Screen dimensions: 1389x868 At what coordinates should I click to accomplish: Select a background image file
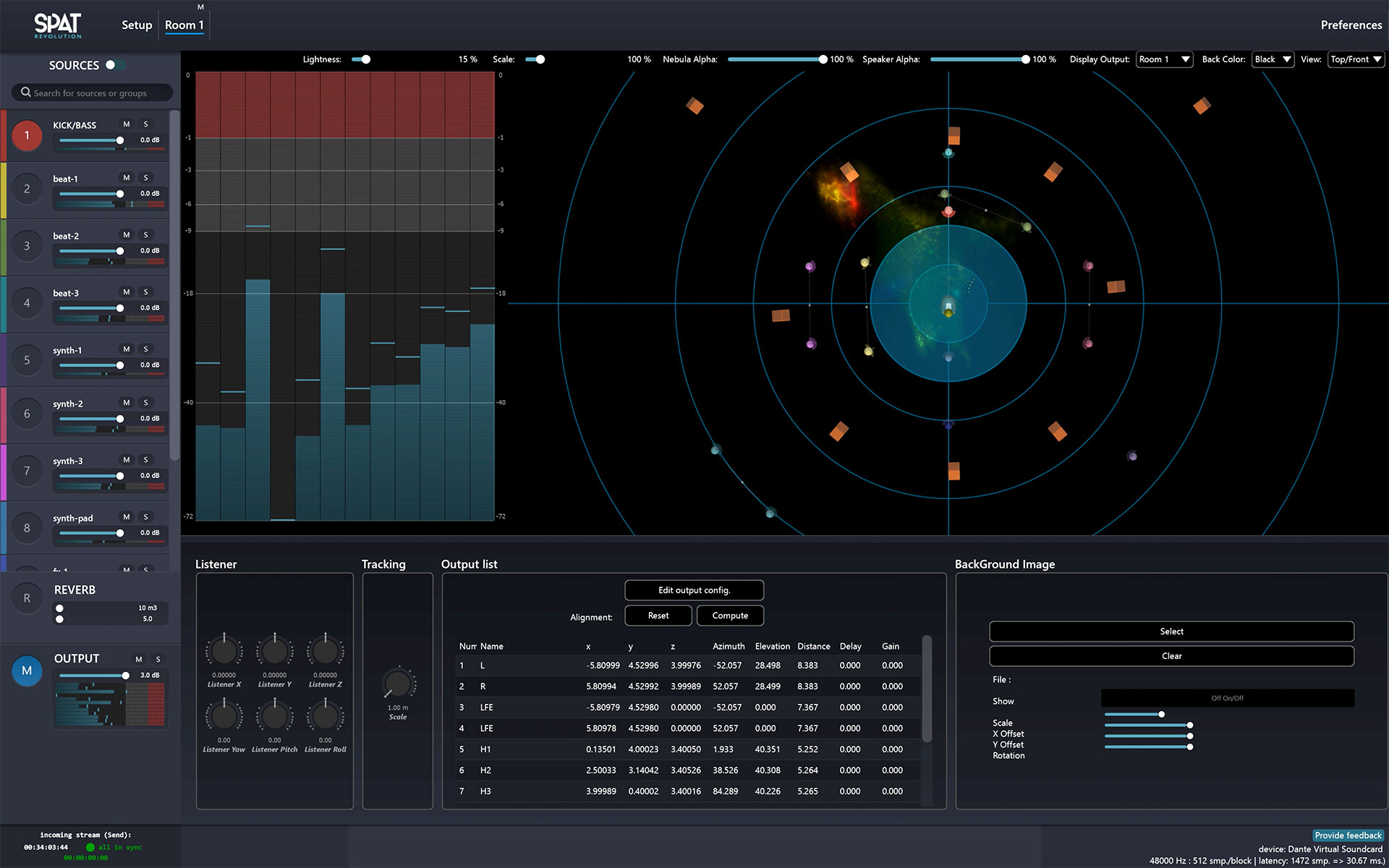pos(1171,631)
